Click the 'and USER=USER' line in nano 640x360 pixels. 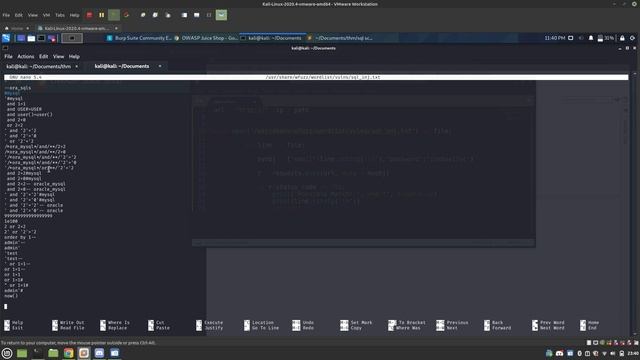(24, 109)
